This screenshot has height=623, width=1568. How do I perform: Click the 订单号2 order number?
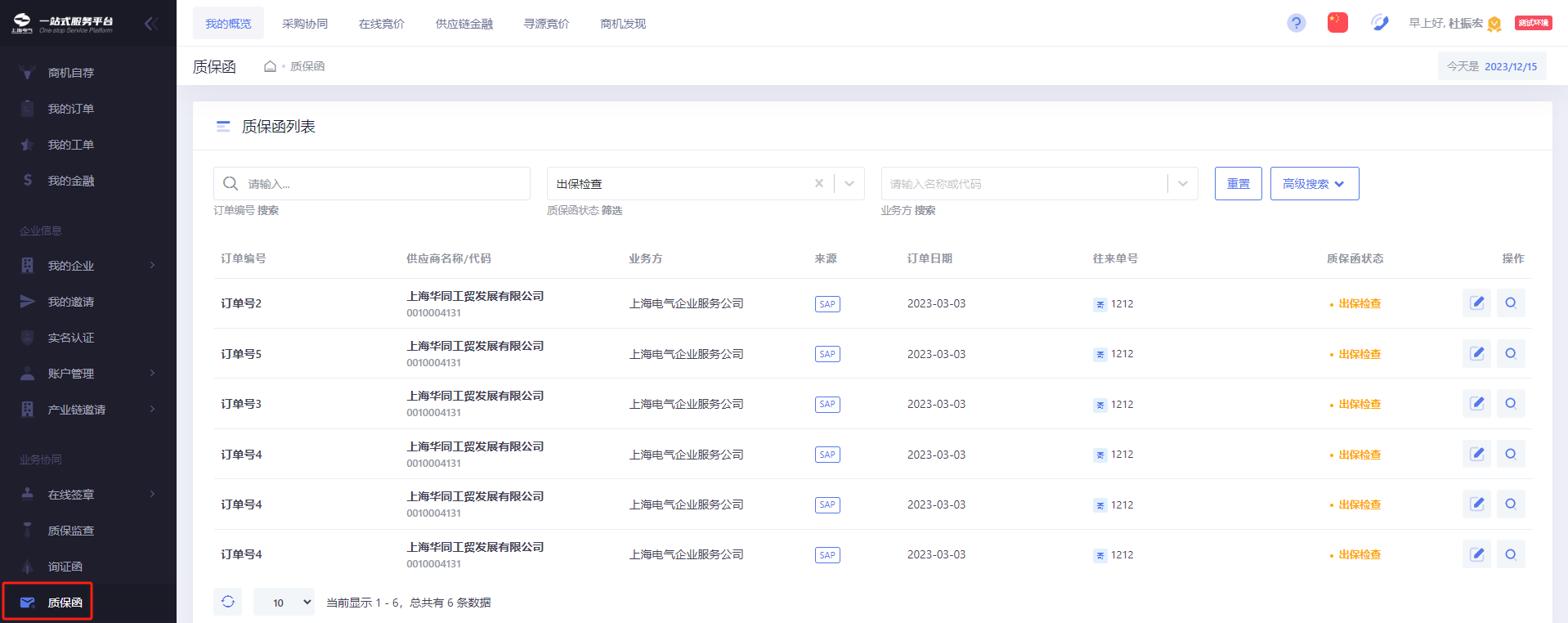click(241, 303)
